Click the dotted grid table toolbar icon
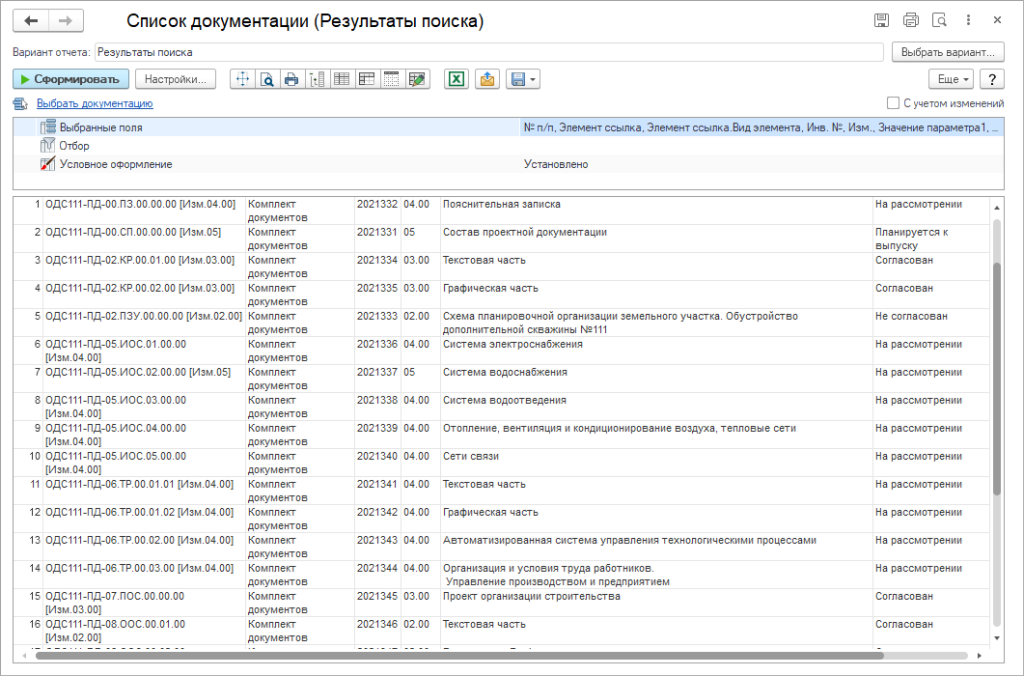The width and height of the screenshot is (1024, 676). [391, 79]
